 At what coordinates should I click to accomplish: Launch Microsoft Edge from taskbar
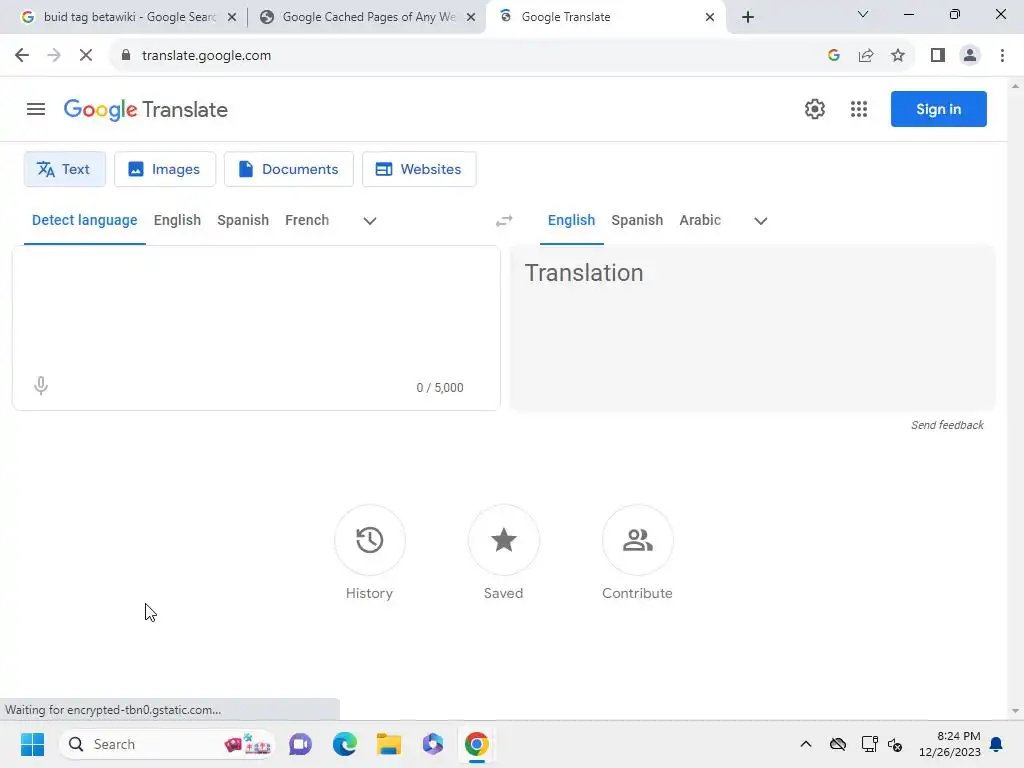[345, 744]
